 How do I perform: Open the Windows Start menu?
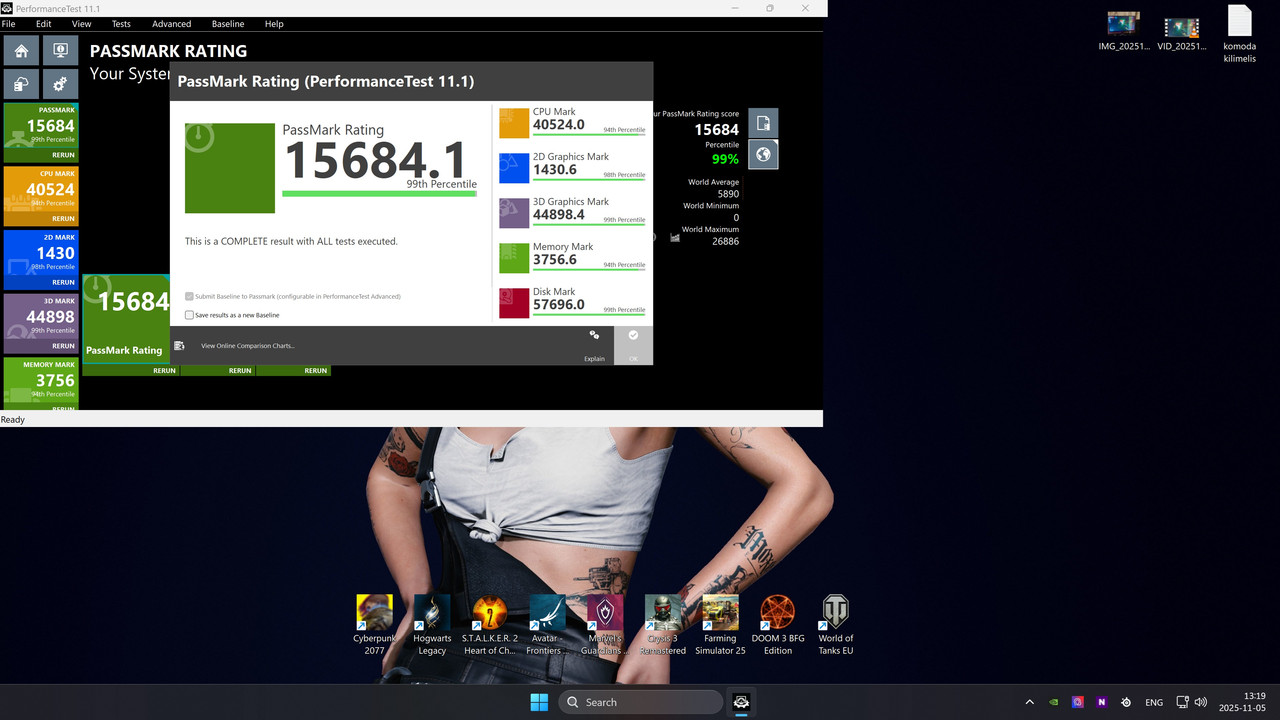[x=539, y=702]
